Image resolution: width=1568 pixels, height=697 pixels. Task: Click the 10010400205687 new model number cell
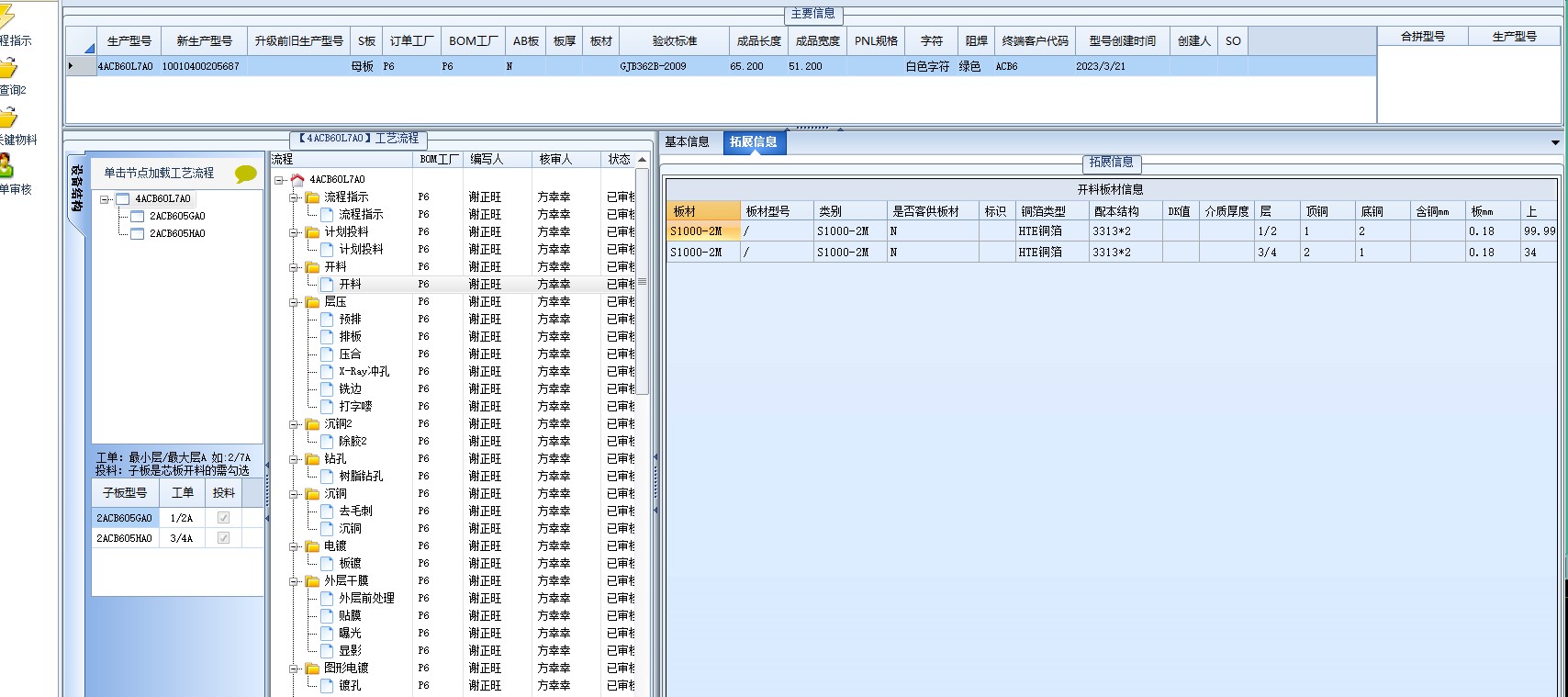point(204,66)
